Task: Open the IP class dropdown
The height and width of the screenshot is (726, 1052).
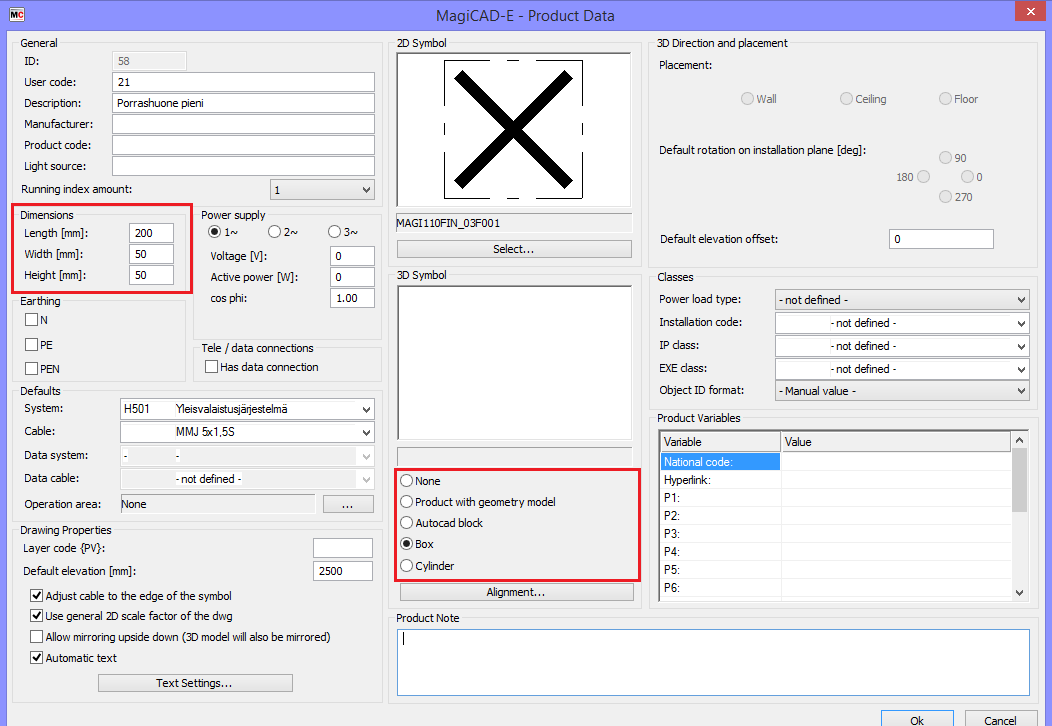Action: pos(902,346)
